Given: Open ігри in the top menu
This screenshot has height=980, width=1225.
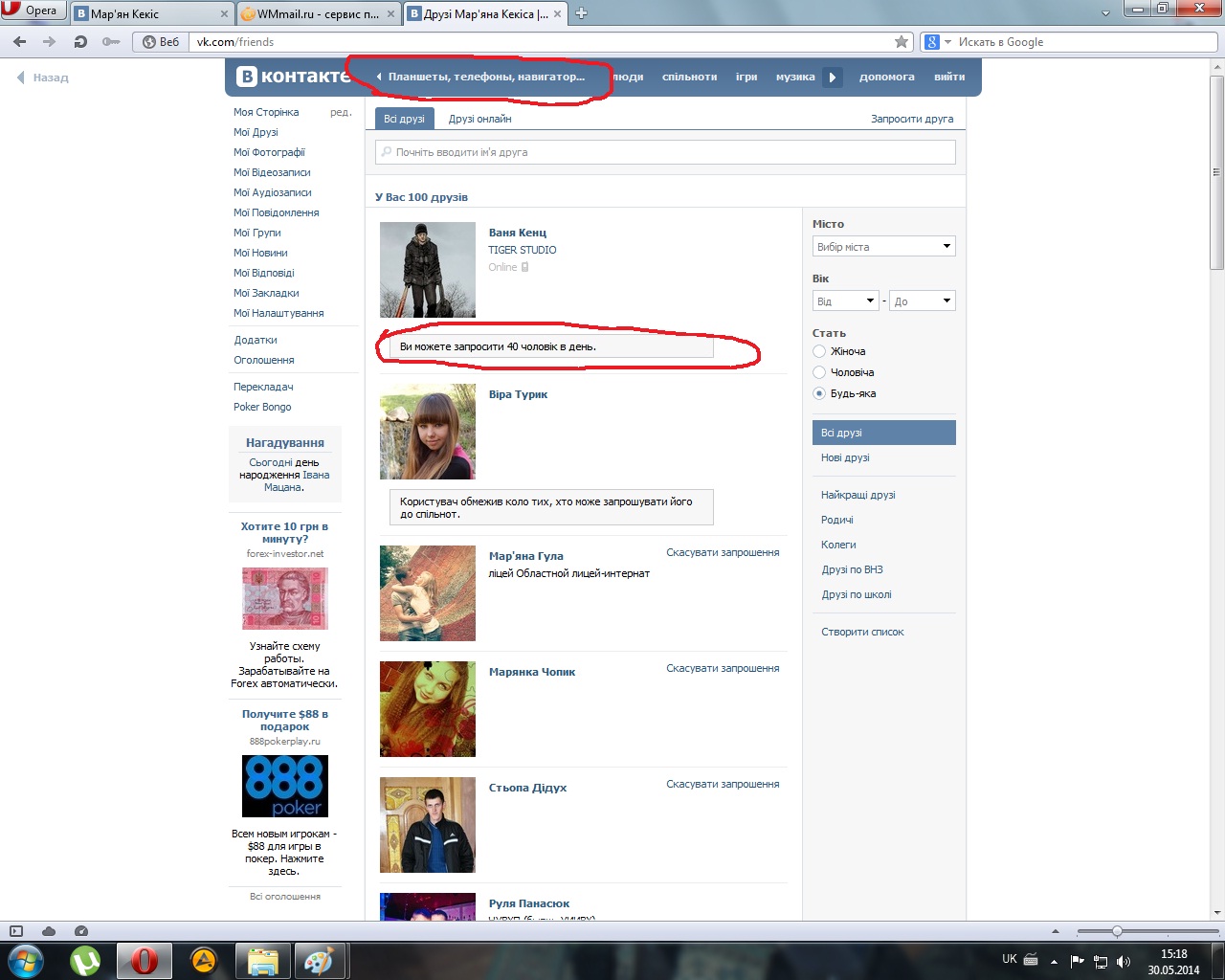Looking at the screenshot, I should tap(746, 77).
